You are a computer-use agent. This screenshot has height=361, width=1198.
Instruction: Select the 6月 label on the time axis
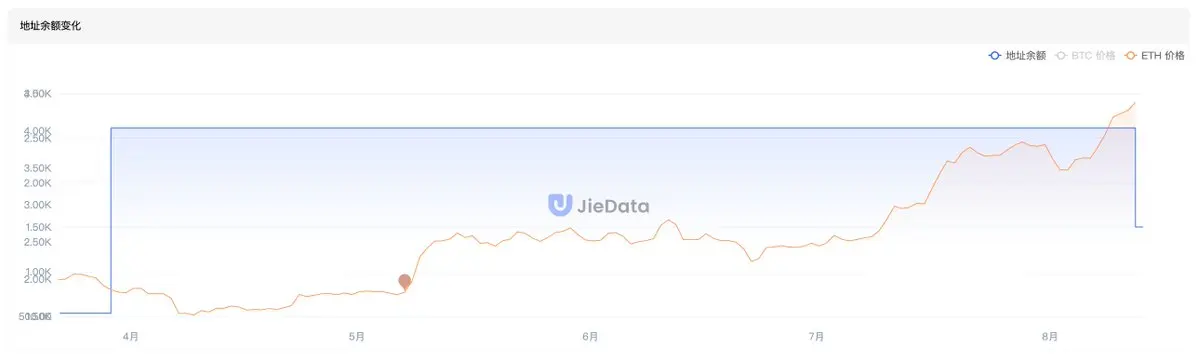pyautogui.click(x=589, y=336)
